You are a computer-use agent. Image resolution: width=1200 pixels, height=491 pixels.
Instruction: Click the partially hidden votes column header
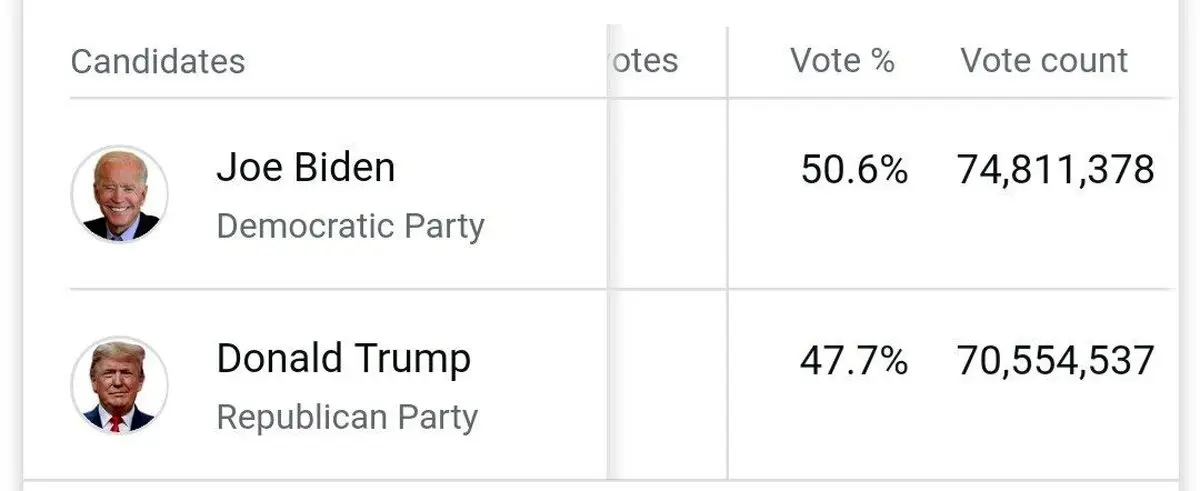(x=645, y=60)
